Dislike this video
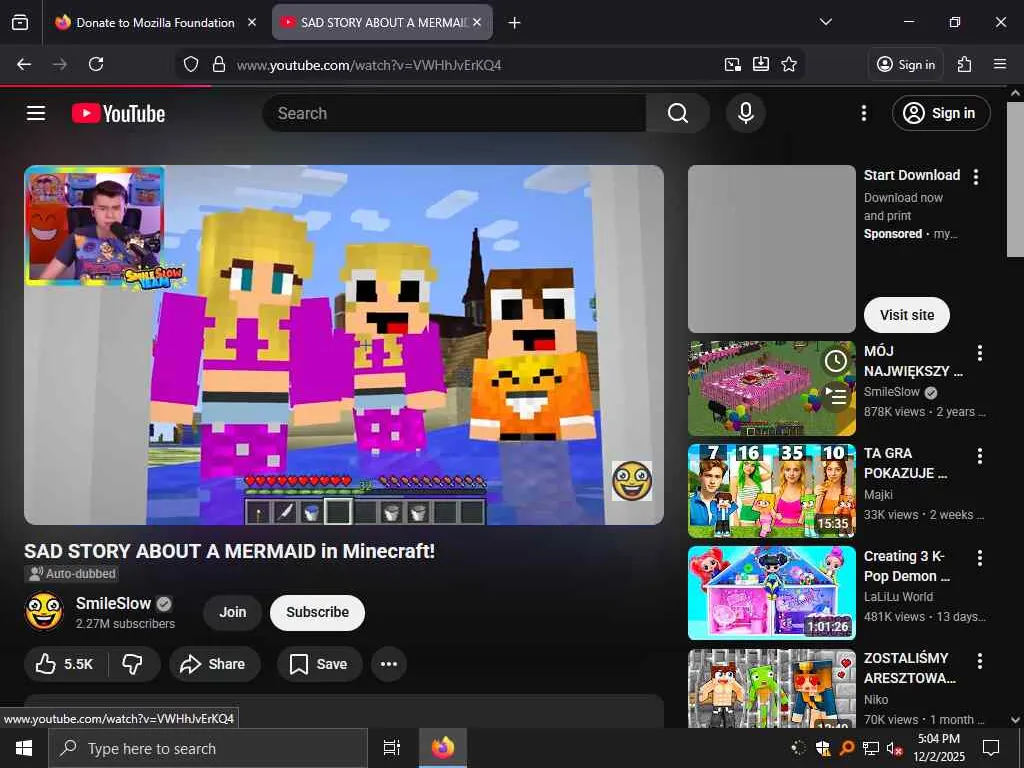 [133, 664]
